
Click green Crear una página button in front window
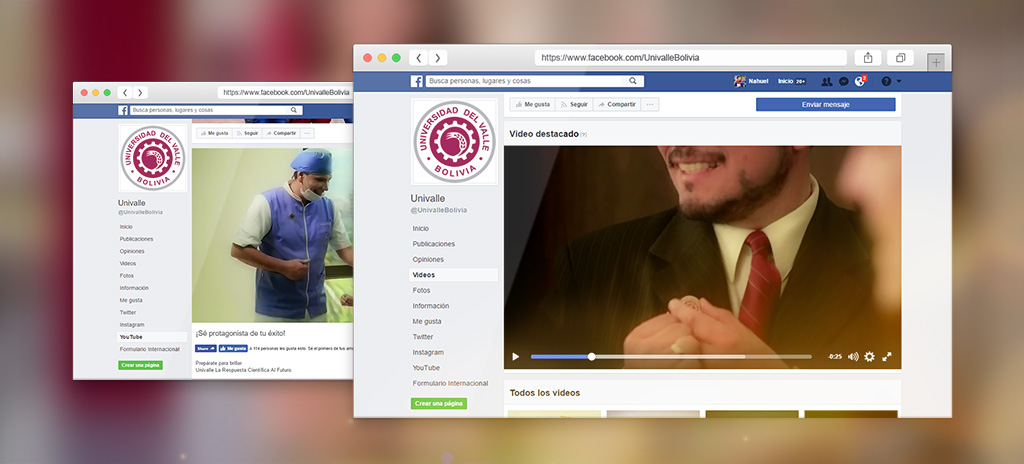click(439, 403)
